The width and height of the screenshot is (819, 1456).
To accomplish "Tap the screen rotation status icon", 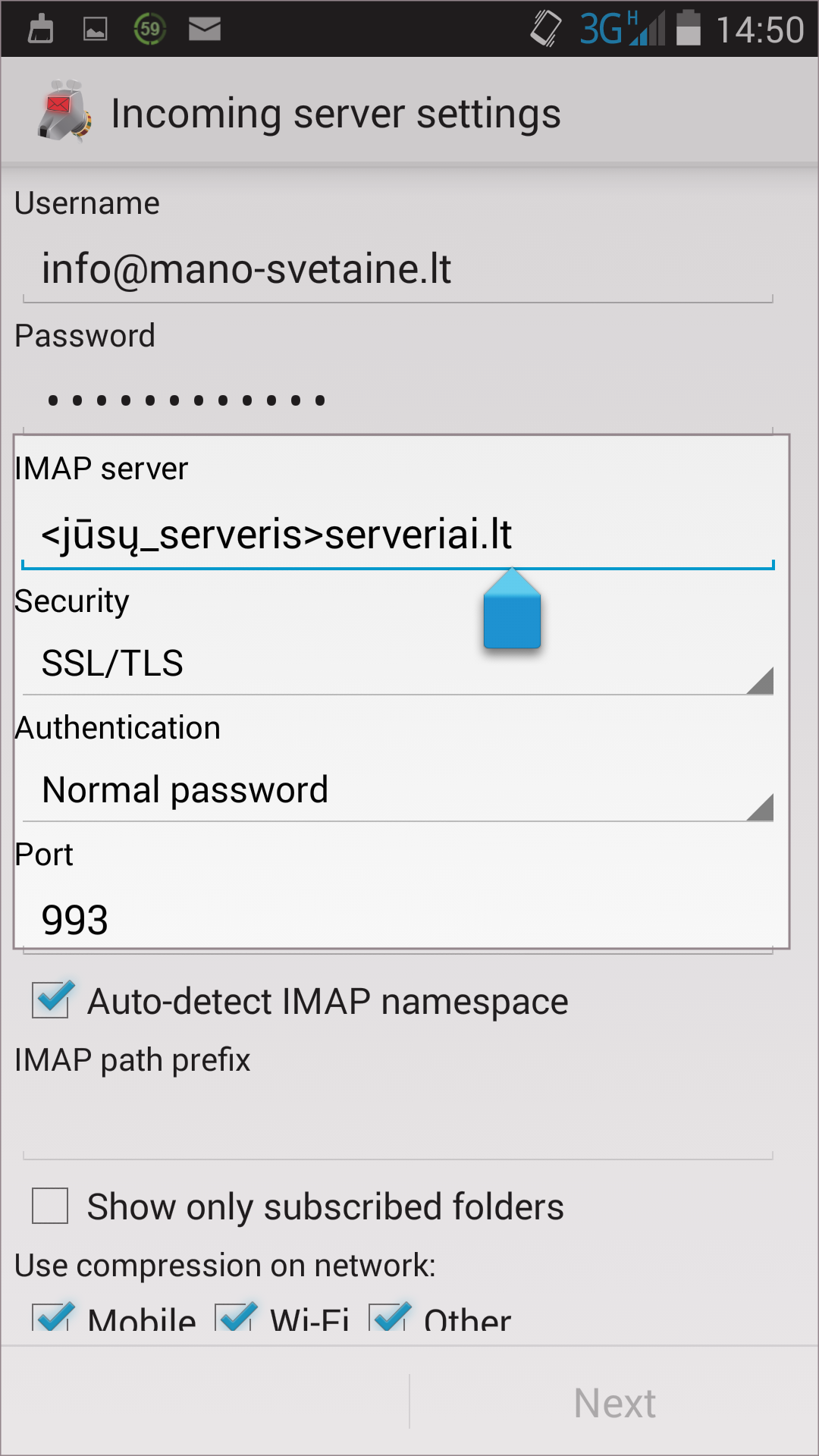I will [545, 29].
